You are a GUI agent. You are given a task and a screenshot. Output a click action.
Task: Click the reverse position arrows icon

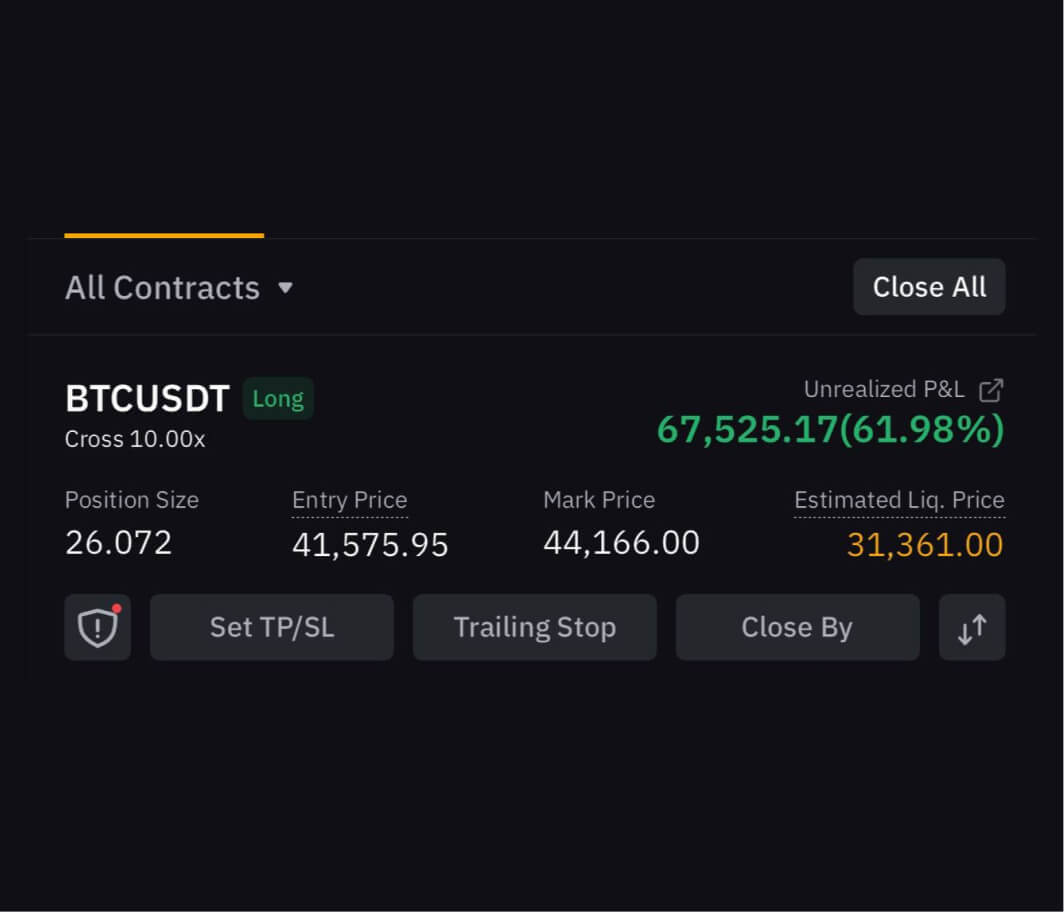[971, 627]
